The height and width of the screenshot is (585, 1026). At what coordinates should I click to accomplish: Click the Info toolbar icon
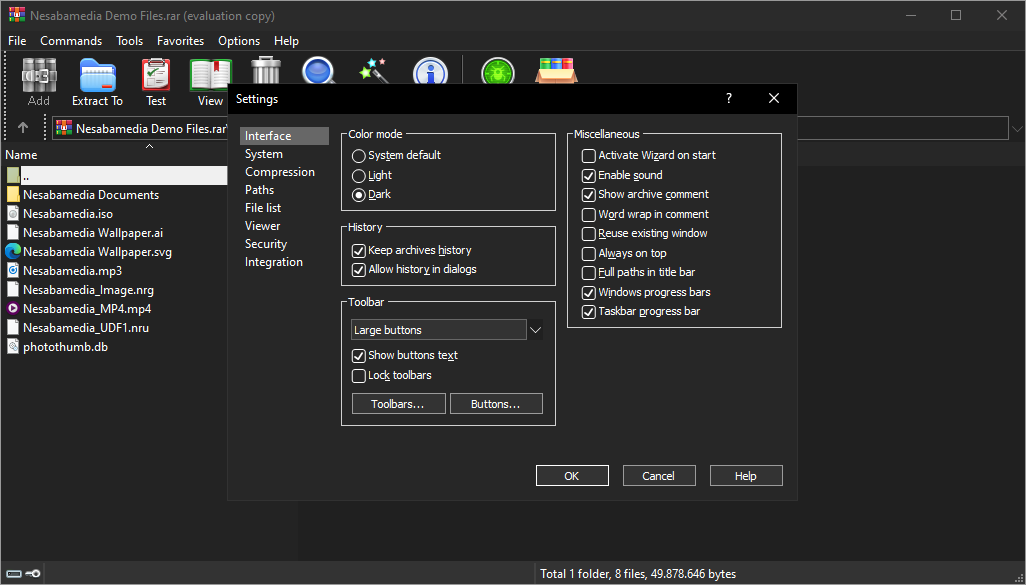pyautogui.click(x=430, y=72)
